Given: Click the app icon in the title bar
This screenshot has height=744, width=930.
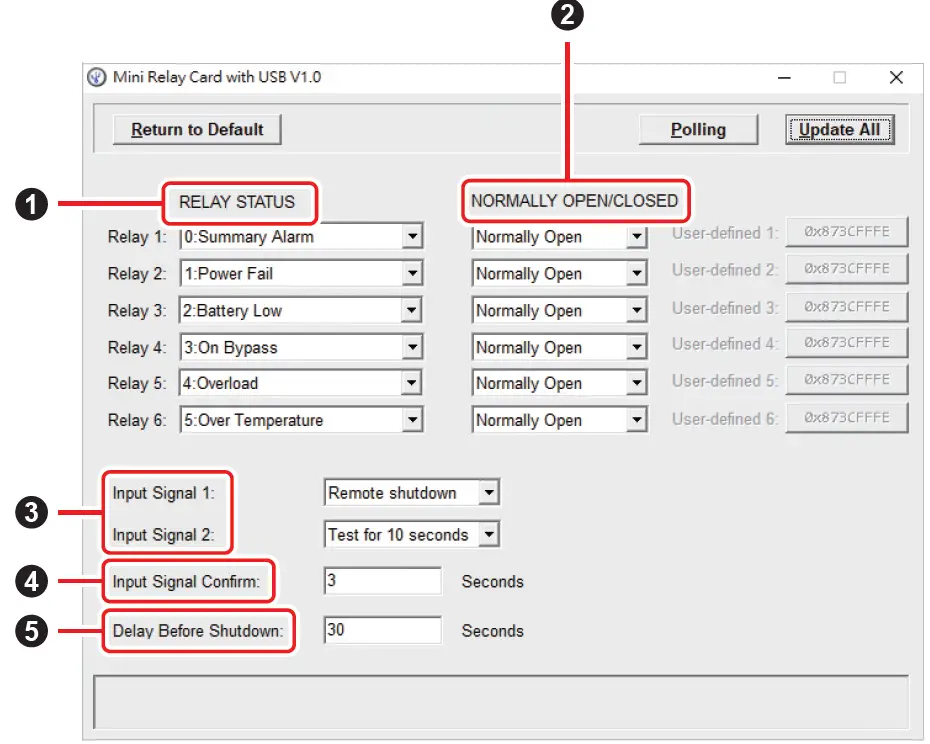Looking at the screenshot, I should pyautogui.click(x=97, y=77).
